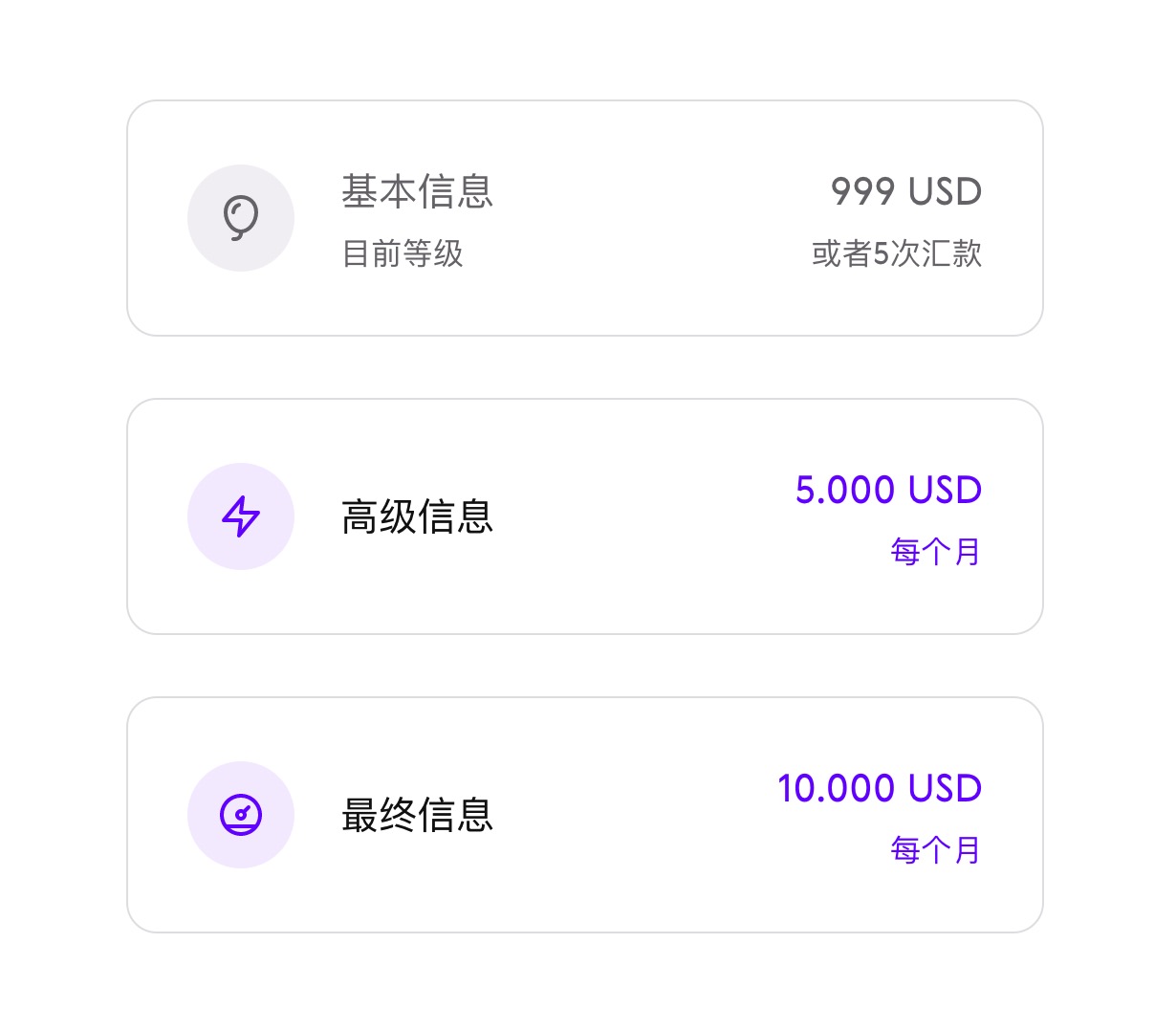Select the lightning bolt icon for 高级信息
This screenshot has height=1031, width=1176.
coord(241,516)
